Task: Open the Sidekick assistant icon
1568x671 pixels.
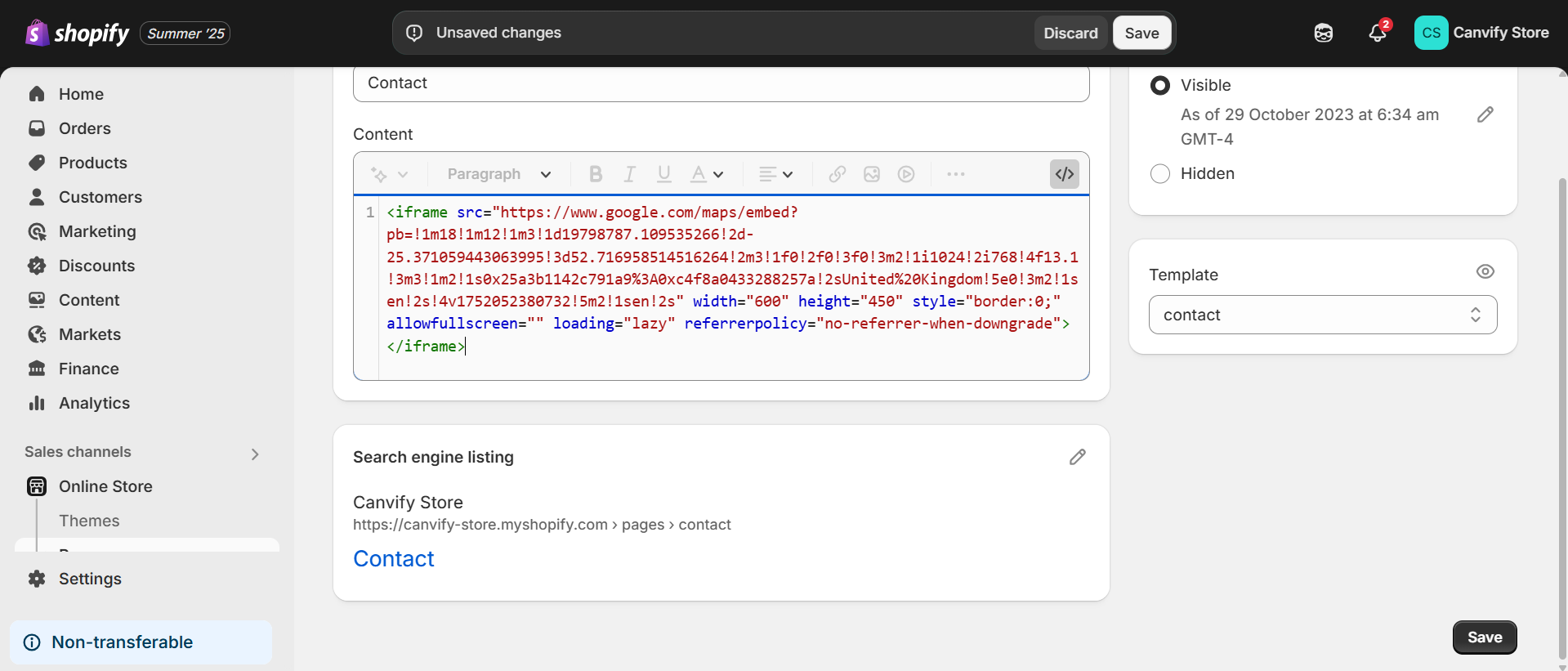Action: point(1323,33)
